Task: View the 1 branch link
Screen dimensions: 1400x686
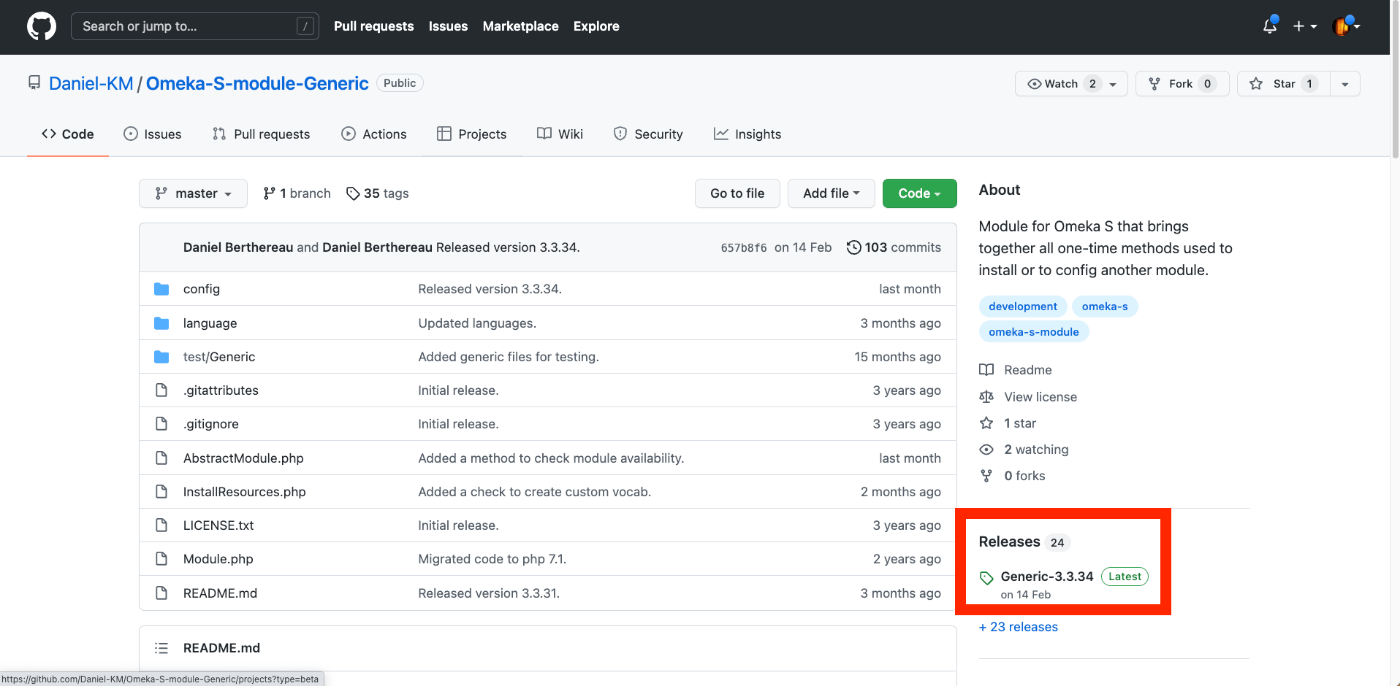Action: pos(296,193)
